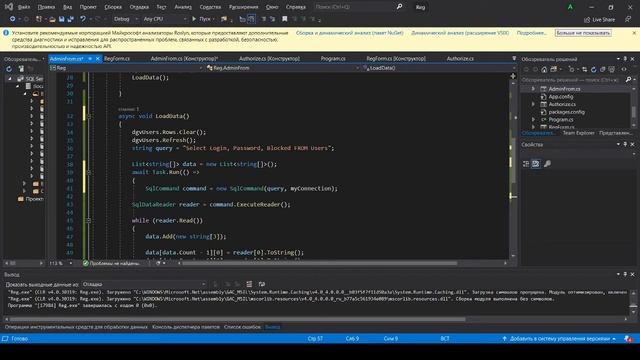Switch to the Team Explorer tab
Viewport: 640px width, 360px height.
point(578,133)
